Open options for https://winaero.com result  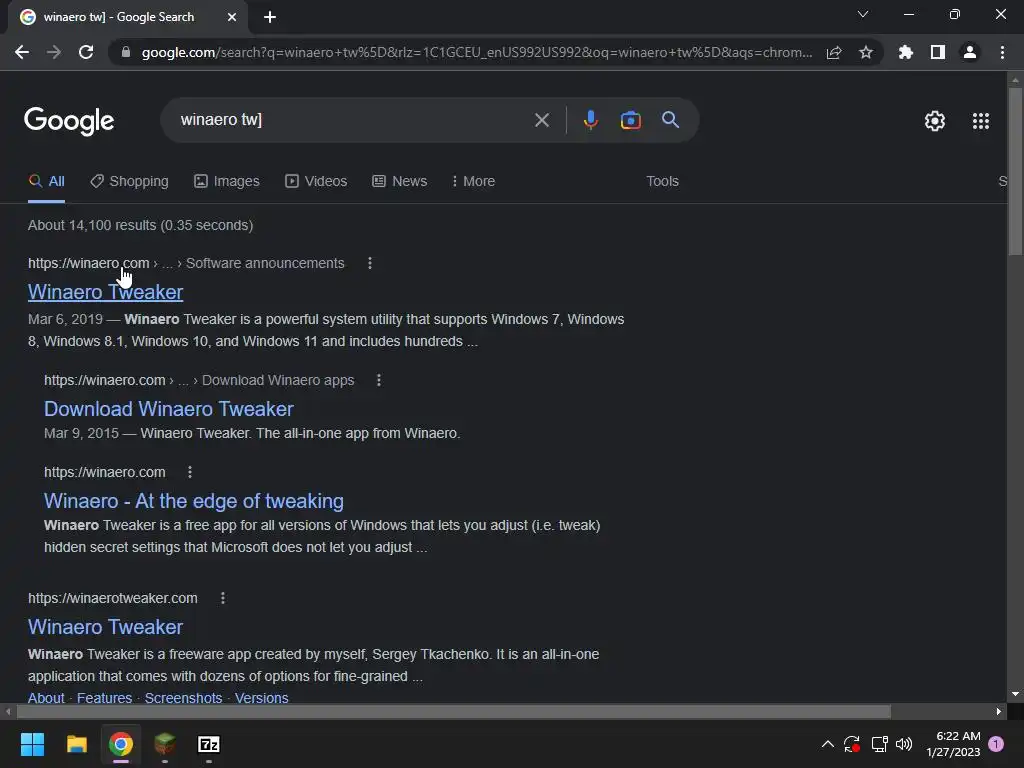click(x=189, y=472)
